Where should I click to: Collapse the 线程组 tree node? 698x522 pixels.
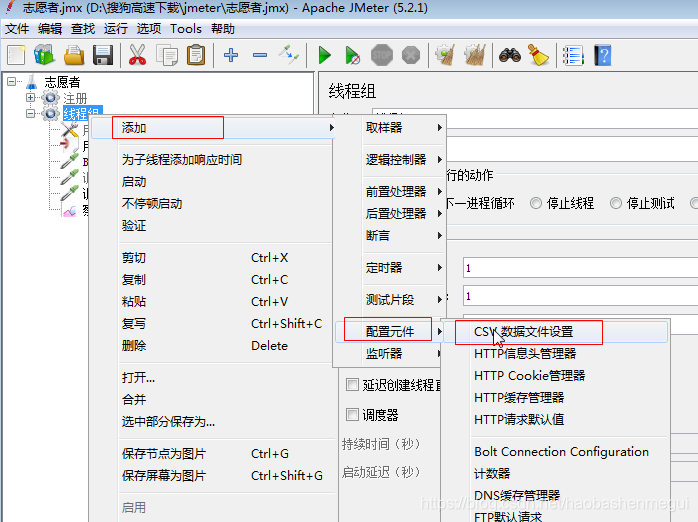coord(30,113)
